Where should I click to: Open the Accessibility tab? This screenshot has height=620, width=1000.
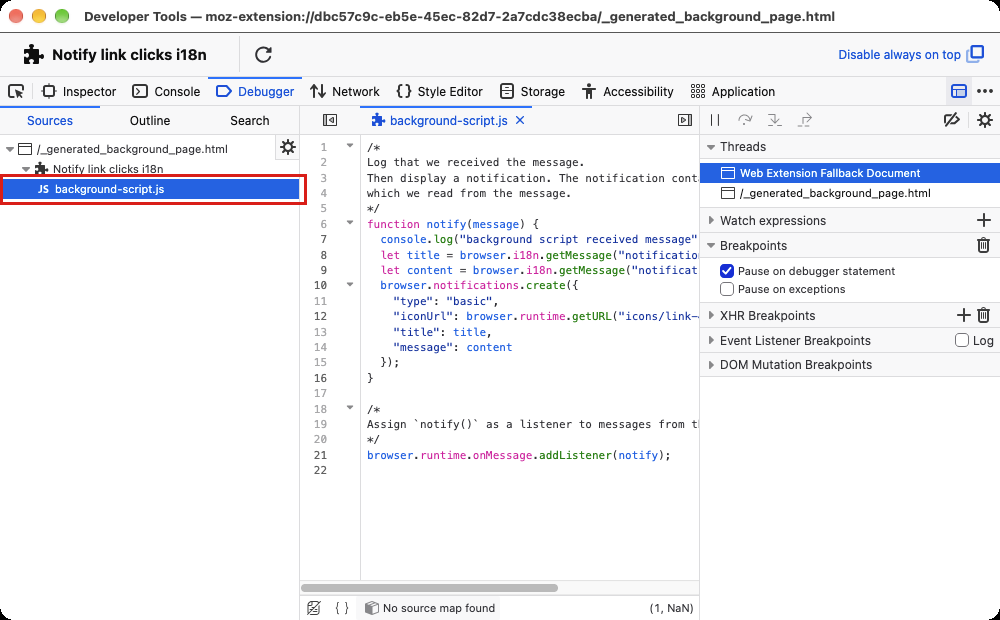pos(628,91)
